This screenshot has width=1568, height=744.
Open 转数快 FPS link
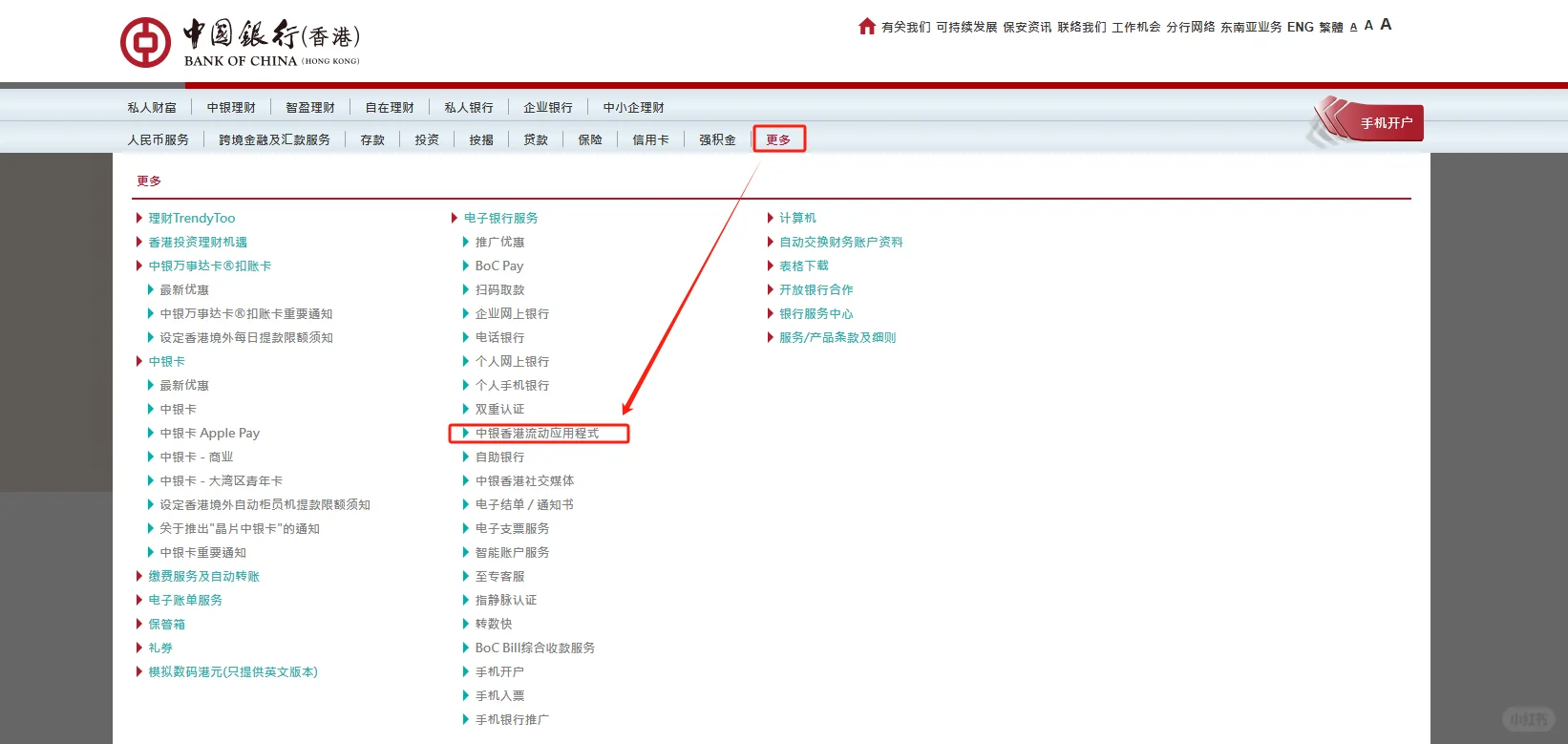tap(494, 625)
